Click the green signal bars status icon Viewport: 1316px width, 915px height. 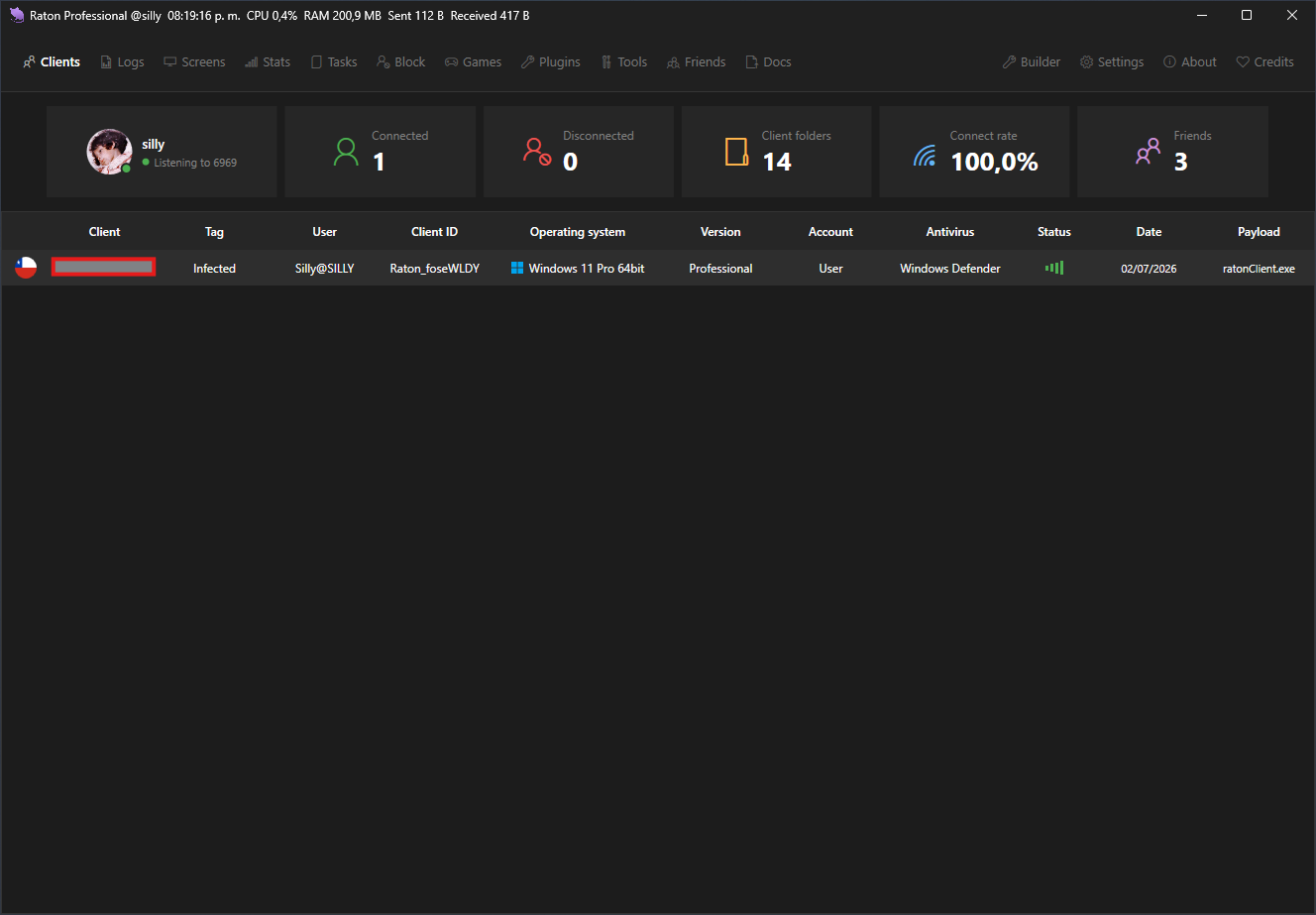(x=1054, y=268)
